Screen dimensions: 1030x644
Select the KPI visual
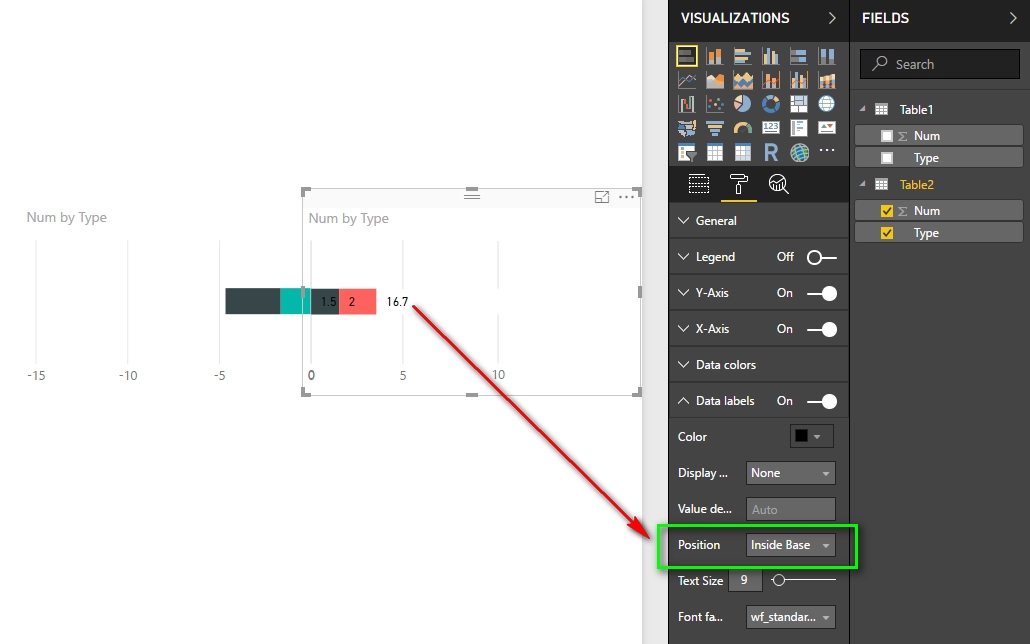pyautogui.click(x=827, y=128)
